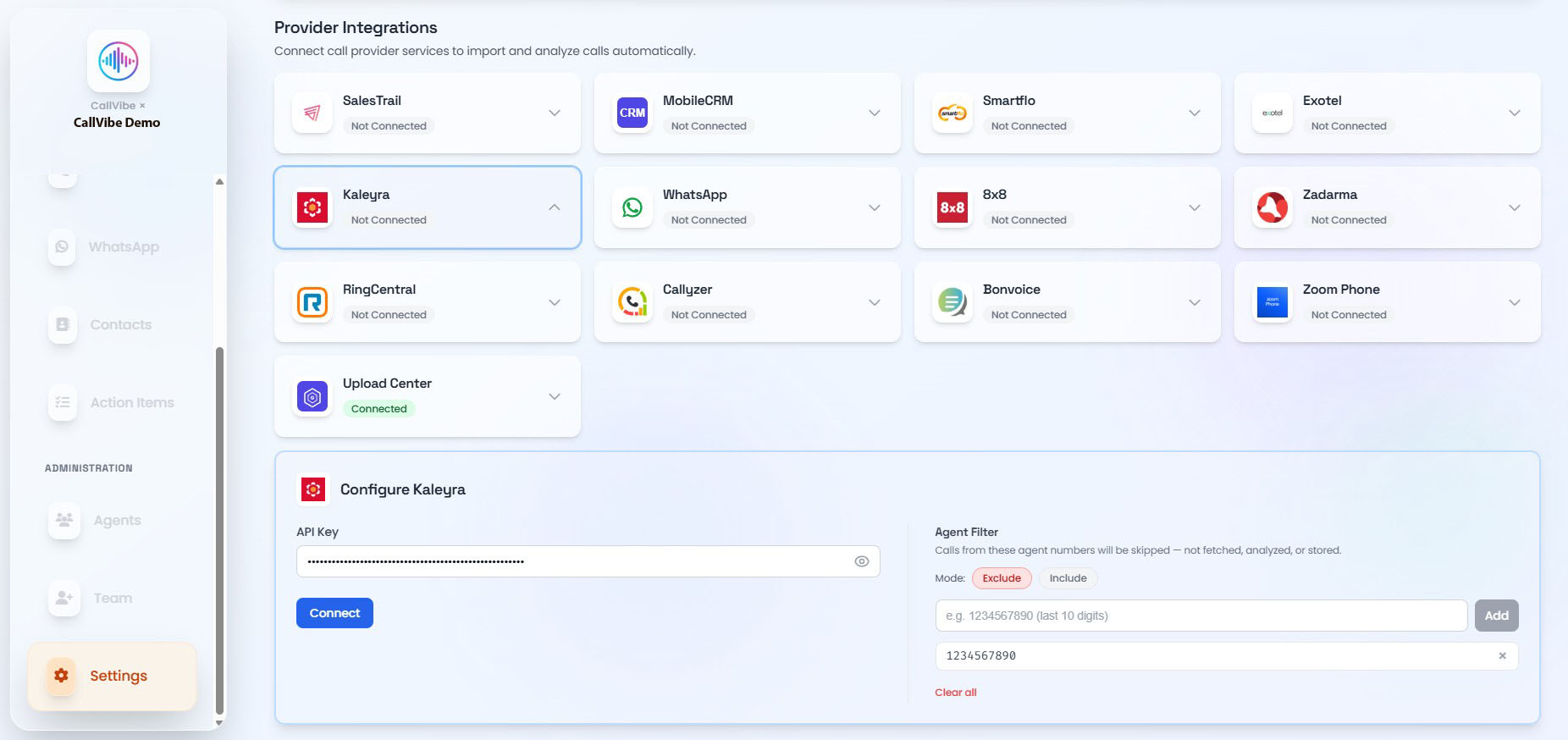Click the Kaleyra Not Connected status badge
This screenshot has height=740, width=1568.
[x=389, y=220]
